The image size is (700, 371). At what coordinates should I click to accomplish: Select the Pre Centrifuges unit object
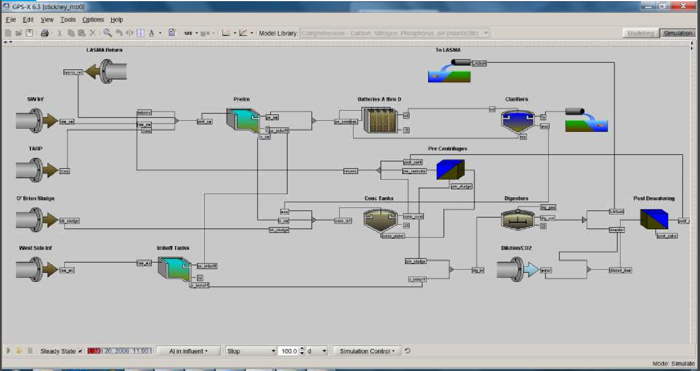pos(450,170)
